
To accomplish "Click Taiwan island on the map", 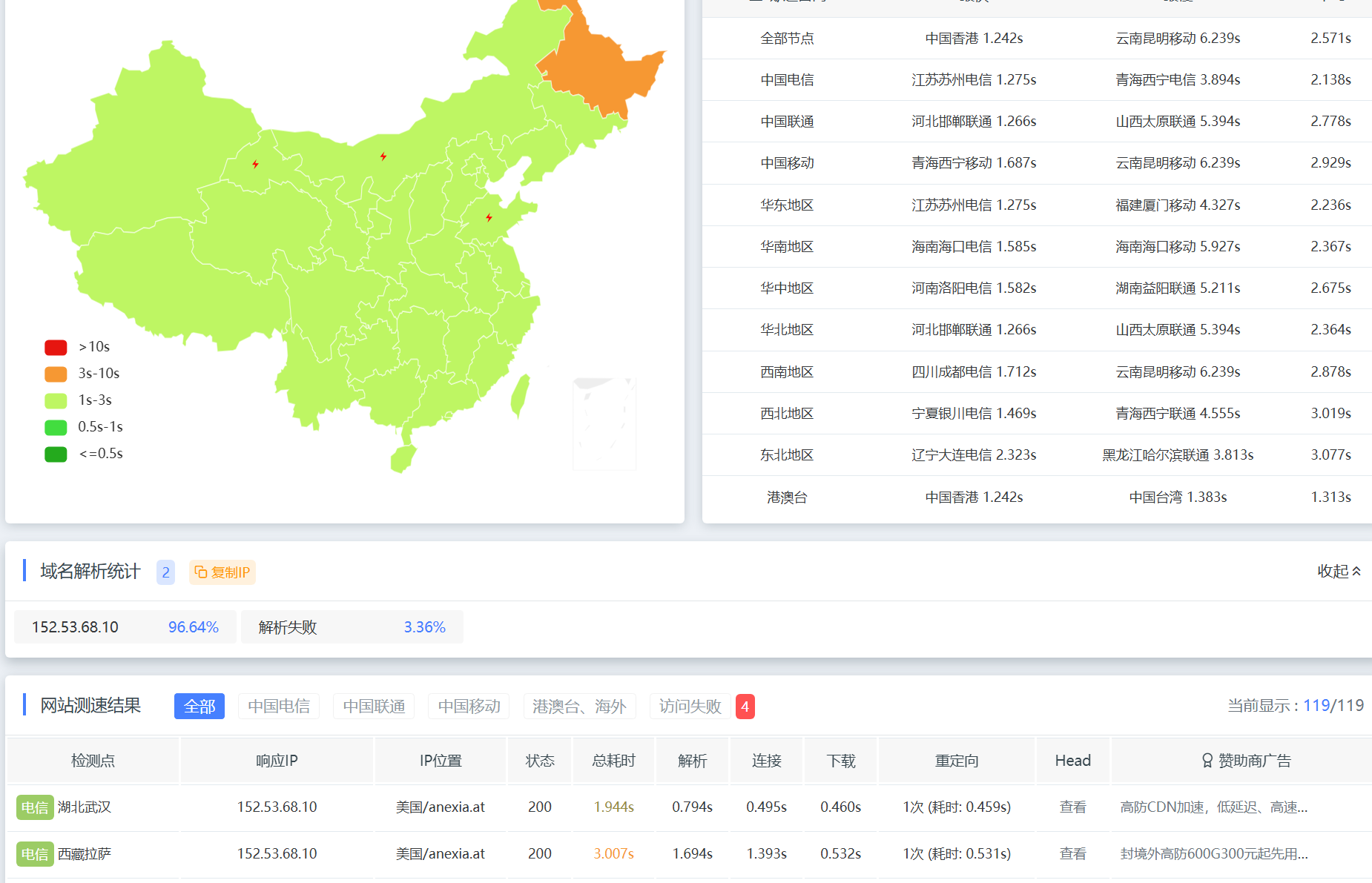I will point(520,395).
